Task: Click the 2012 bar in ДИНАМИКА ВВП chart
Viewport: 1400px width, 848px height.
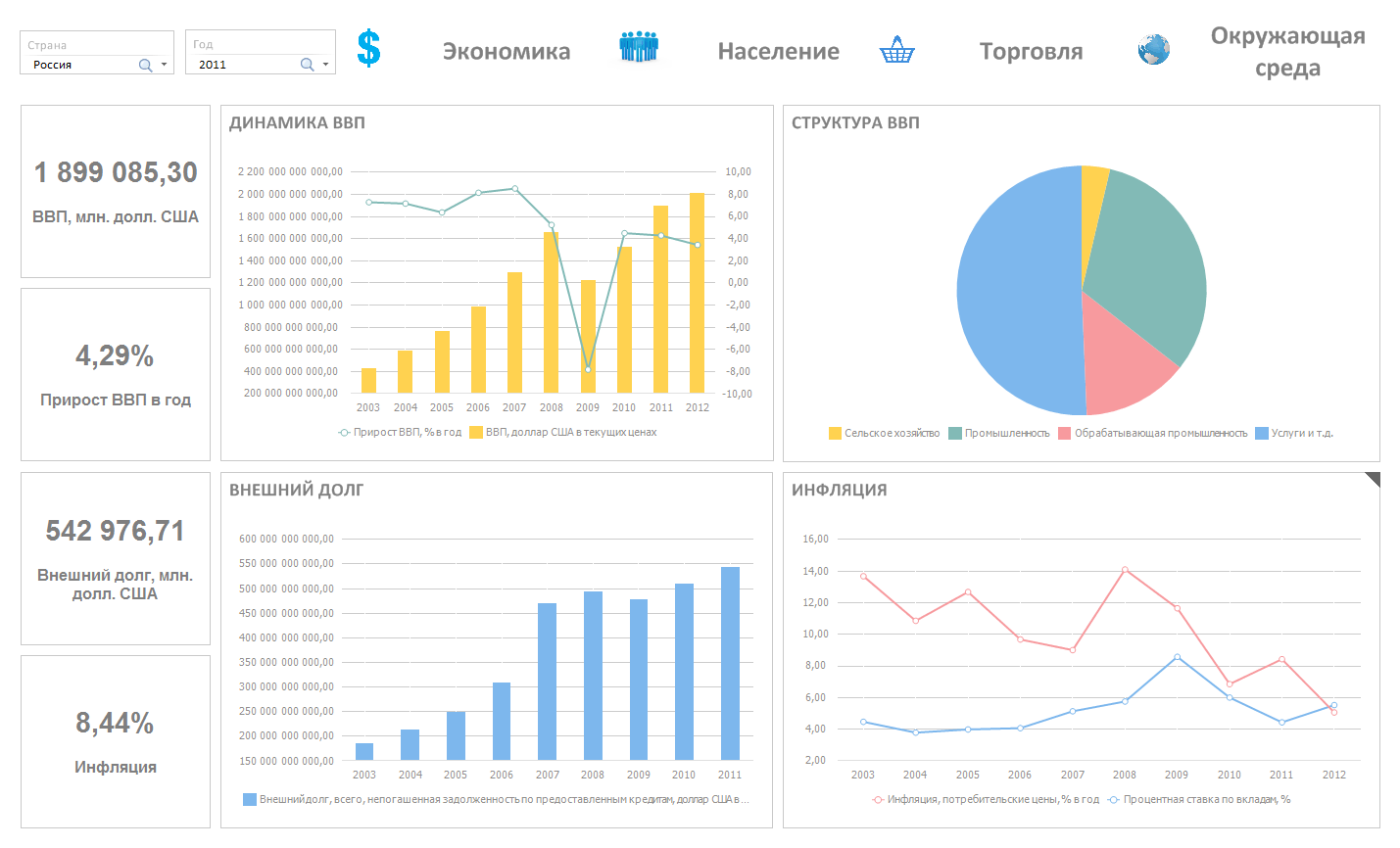Action: pyautogui.click(x=697, y=293)
